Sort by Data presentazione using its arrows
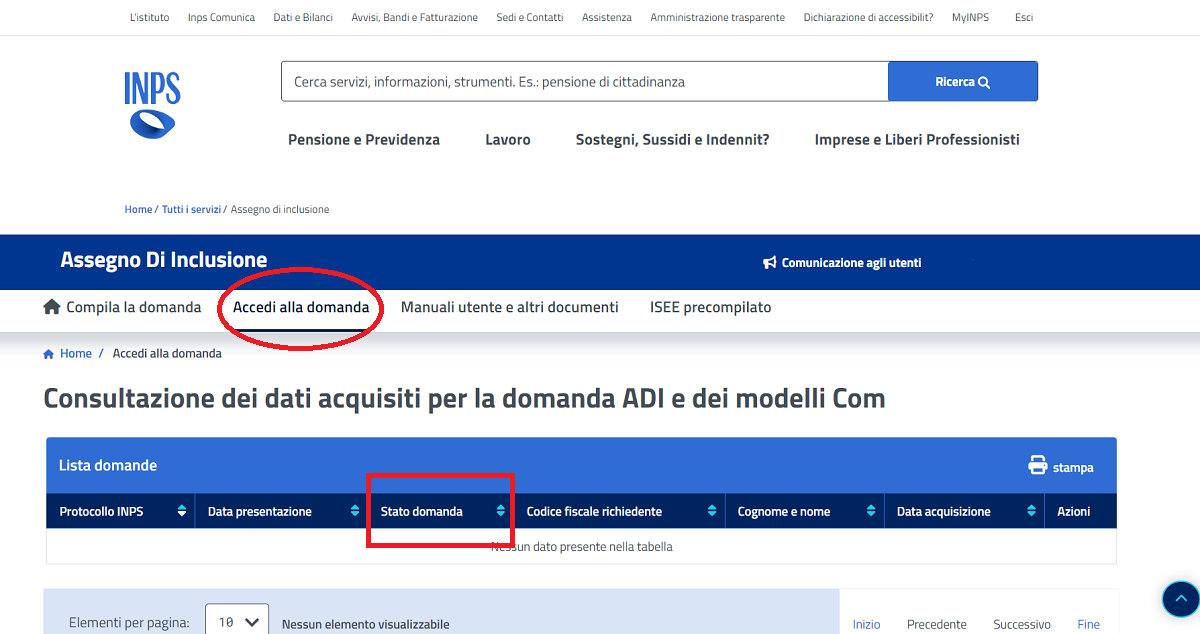Screen dimensions: 1200x634 [x=356, y=510]
